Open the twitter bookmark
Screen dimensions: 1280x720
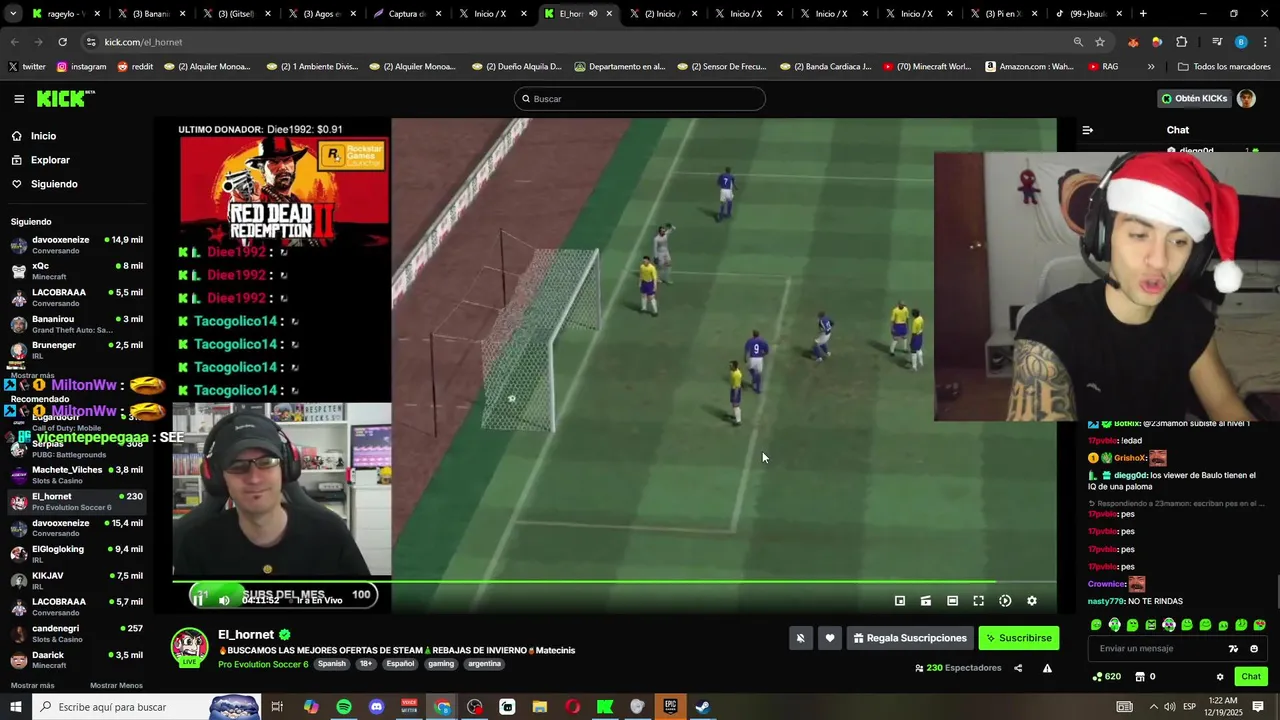(27, 67)
